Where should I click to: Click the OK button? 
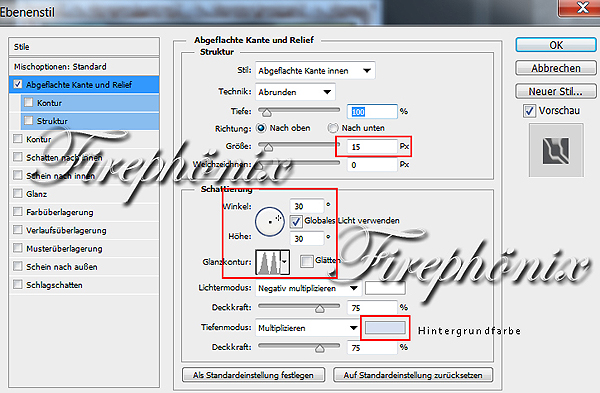pyautogui.click(x=556, y=45)
